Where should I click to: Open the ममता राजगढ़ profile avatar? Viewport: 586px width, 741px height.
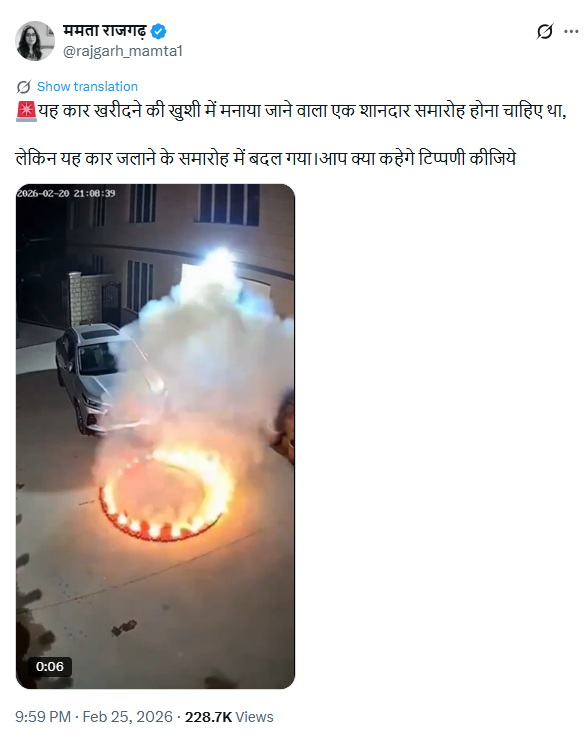(35, 41)
